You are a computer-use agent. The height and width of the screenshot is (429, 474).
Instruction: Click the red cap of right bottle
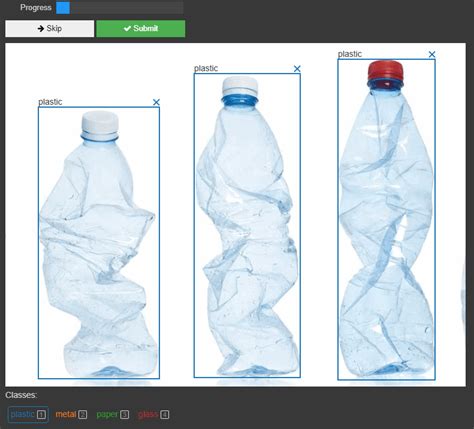click(386, 70)
